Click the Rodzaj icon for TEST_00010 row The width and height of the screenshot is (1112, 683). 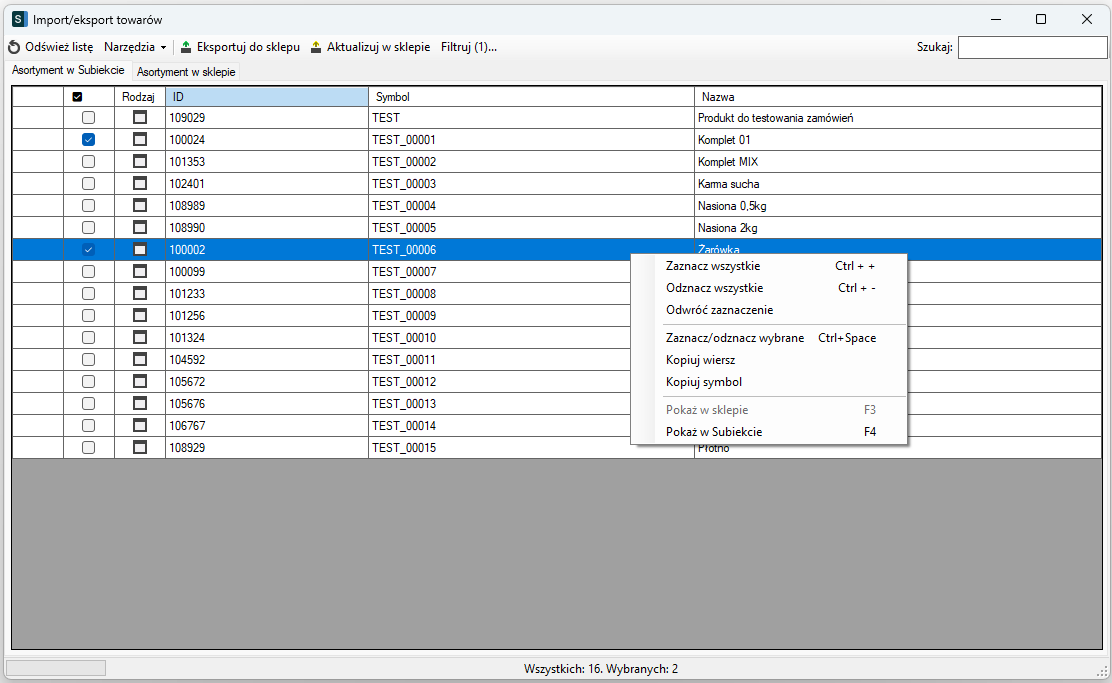point(140,338)
